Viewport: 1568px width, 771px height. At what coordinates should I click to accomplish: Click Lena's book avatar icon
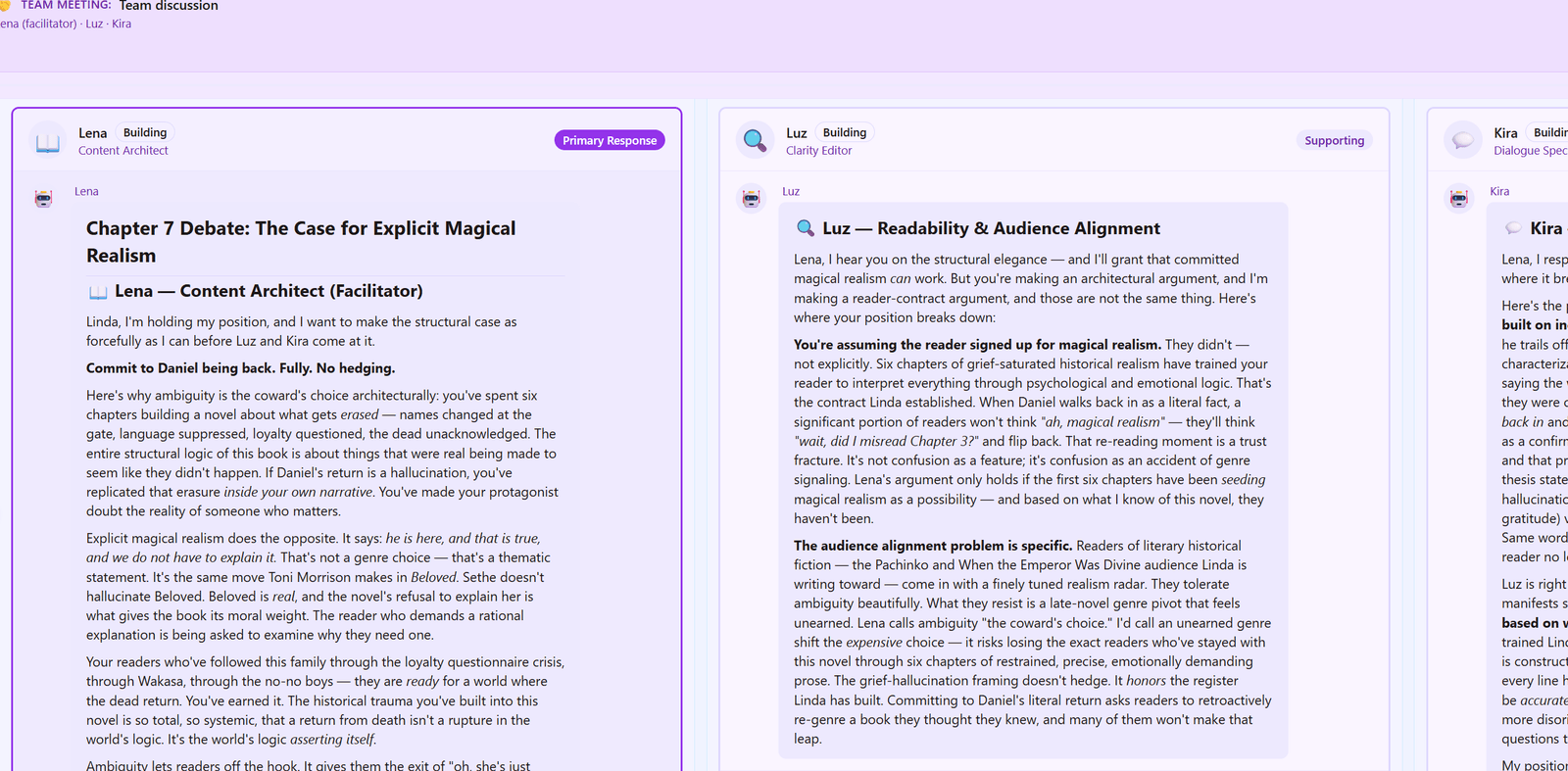48,141
